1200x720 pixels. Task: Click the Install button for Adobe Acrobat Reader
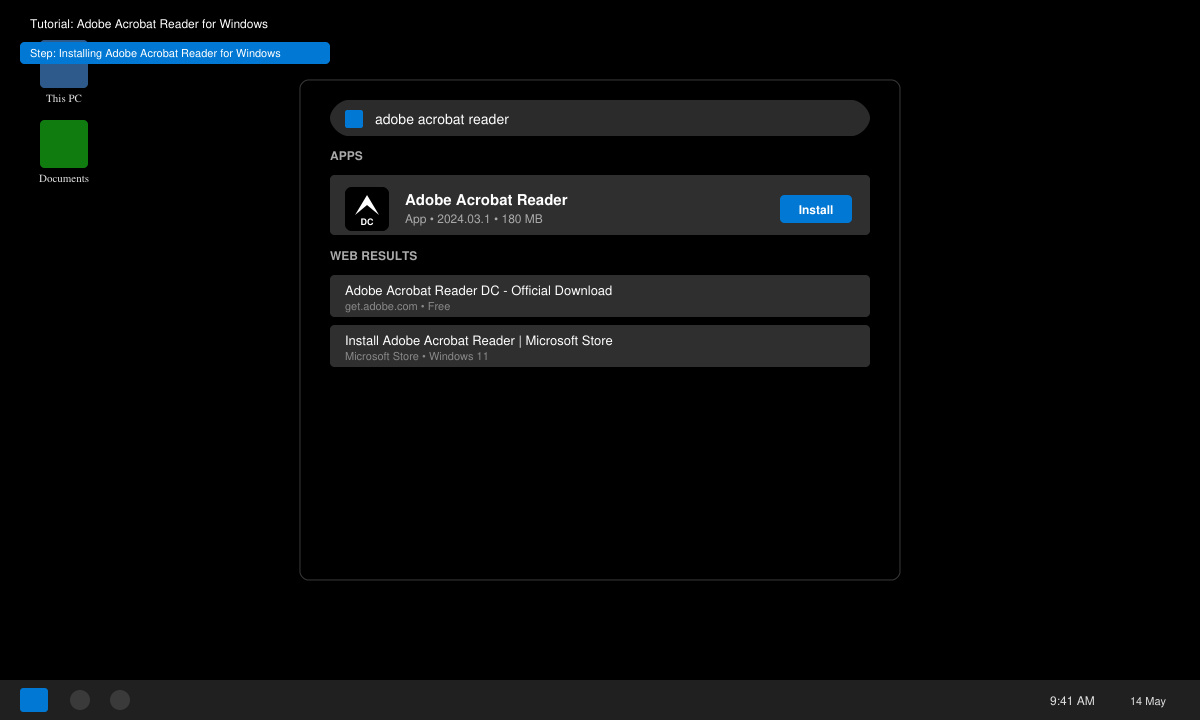816,209
